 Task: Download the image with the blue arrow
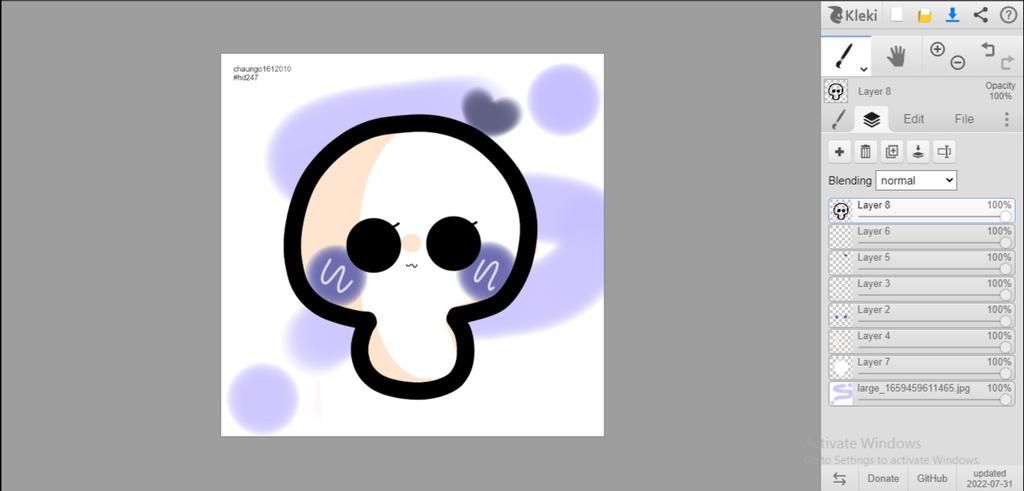click(x=952, y=15)
